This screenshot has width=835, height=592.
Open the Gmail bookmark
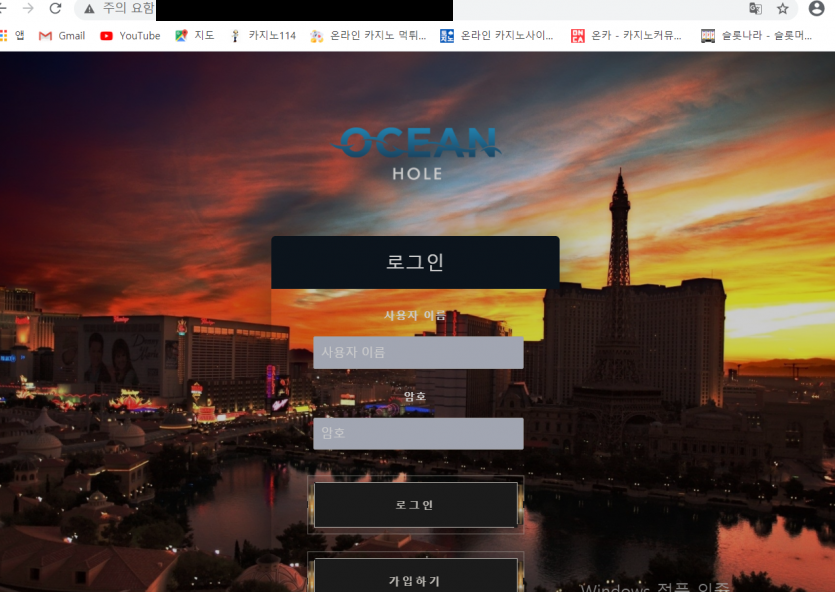tap(62, 36)
